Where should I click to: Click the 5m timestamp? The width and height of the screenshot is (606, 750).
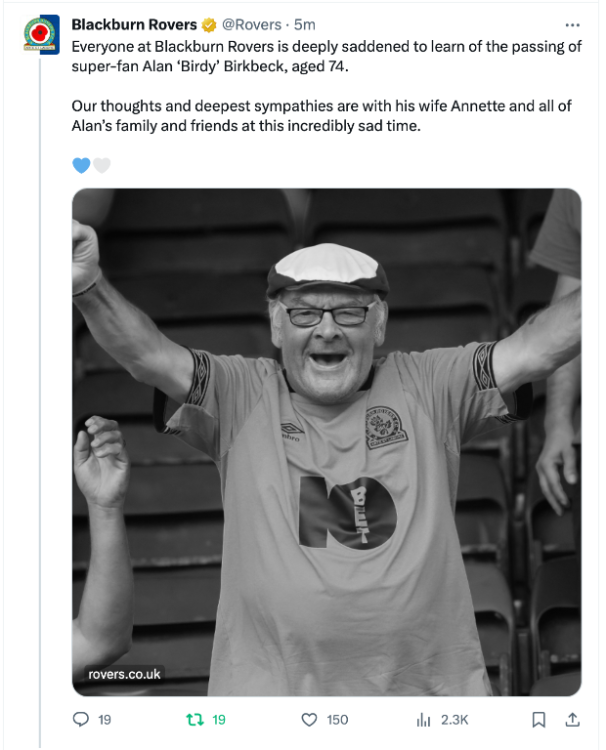(305, 25)
